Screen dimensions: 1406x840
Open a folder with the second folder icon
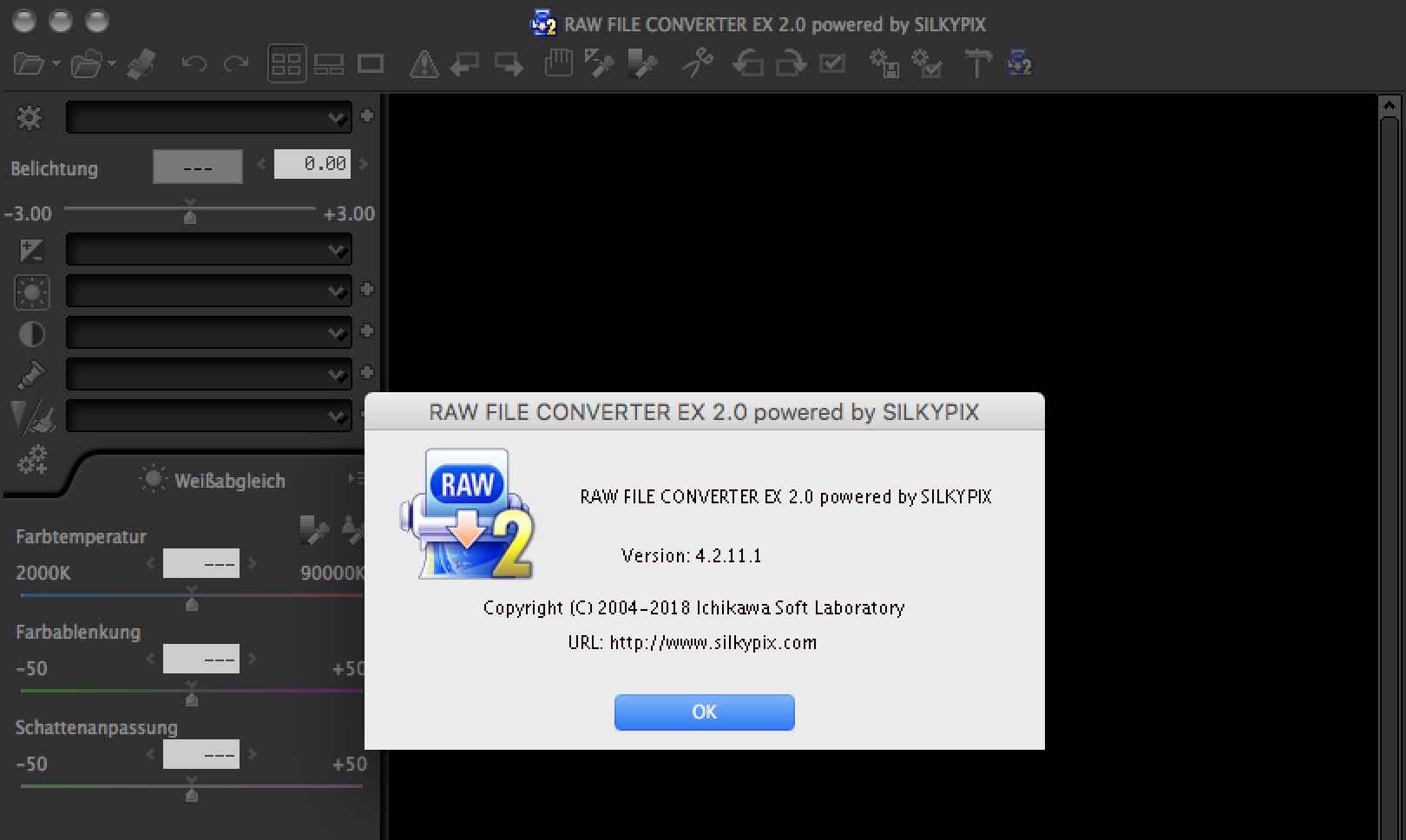click(86, 64)
